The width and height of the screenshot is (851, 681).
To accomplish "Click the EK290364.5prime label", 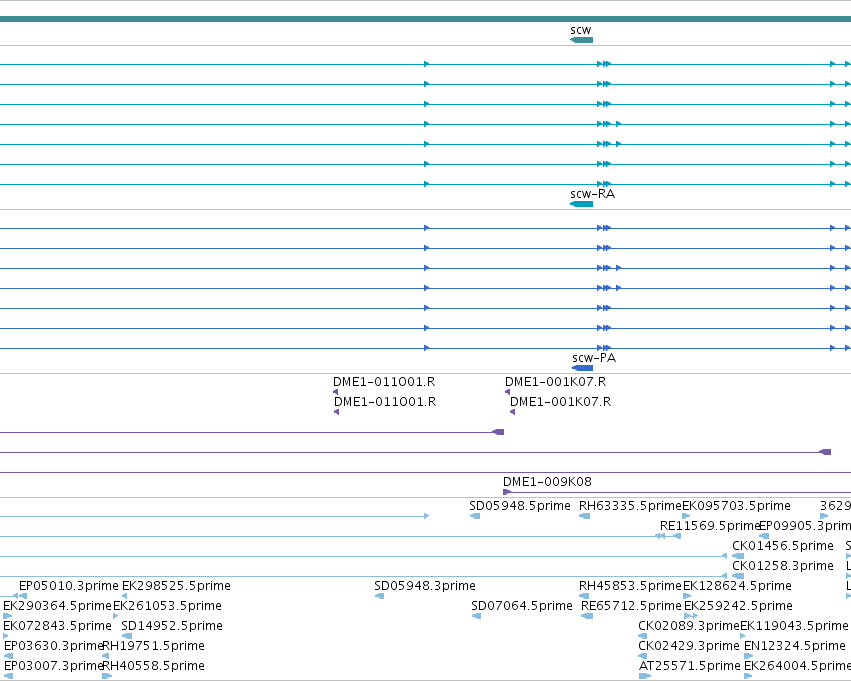I will (57, 606).
